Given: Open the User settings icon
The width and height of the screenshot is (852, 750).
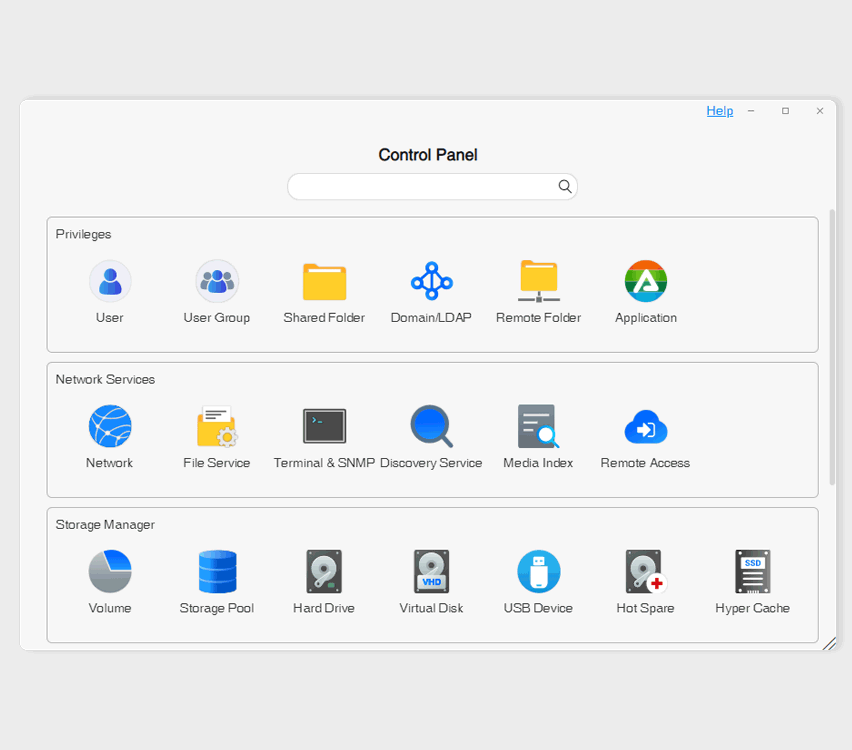Looking at the screenshot, I should [x=110, y=282].
